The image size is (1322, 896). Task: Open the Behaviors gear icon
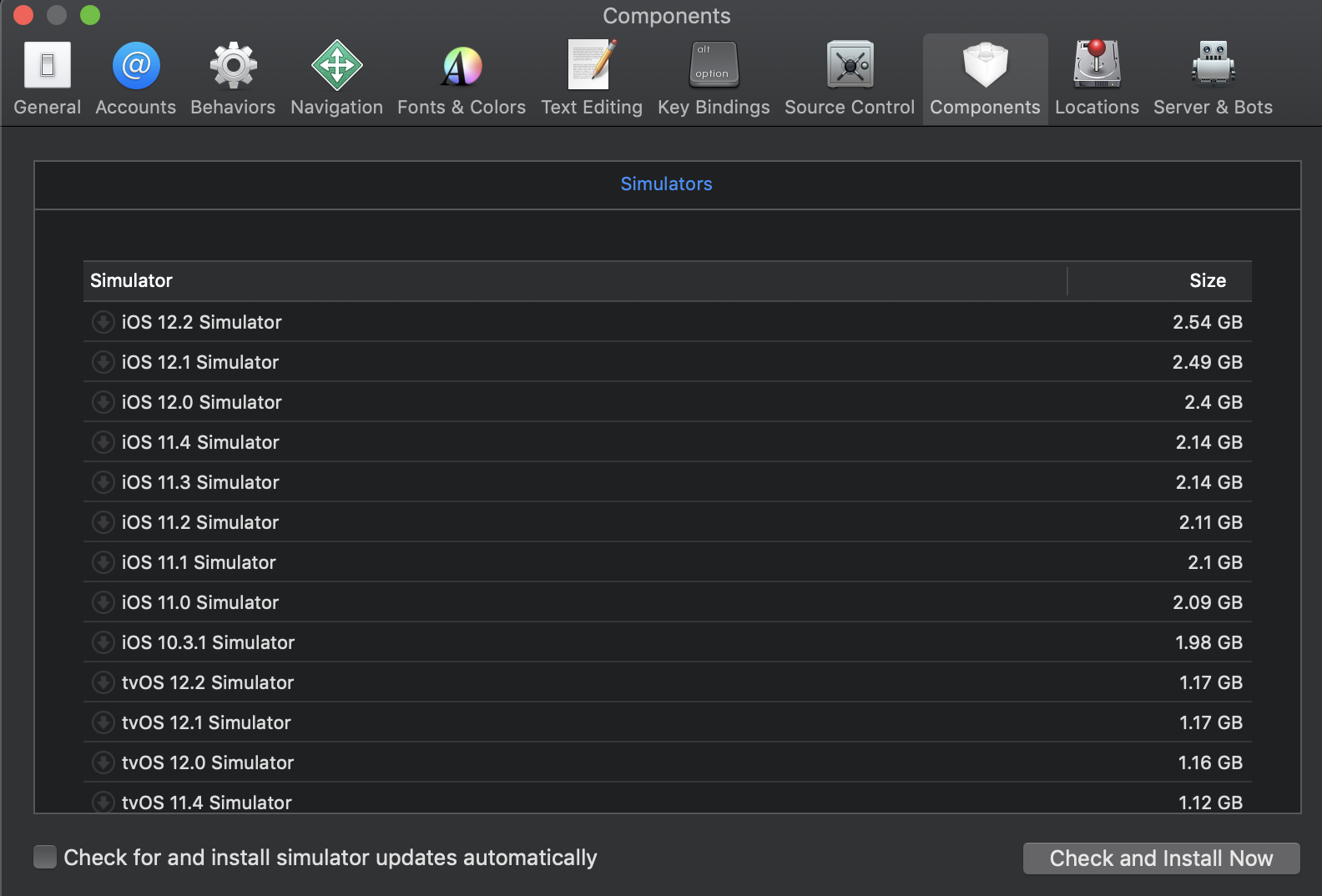coord(233,65)
